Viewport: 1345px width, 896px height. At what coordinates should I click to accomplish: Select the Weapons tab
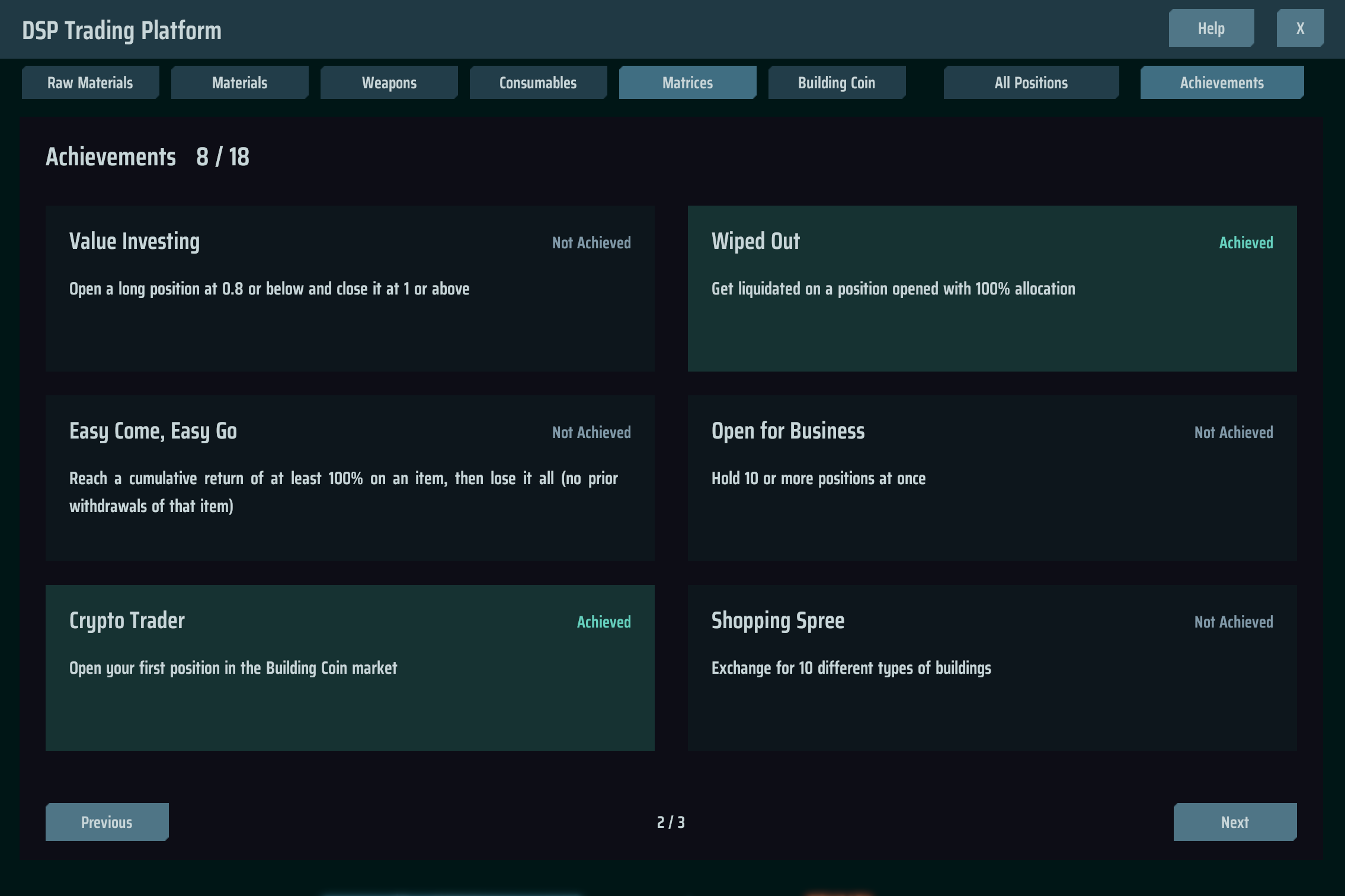(x=389, y=82)
